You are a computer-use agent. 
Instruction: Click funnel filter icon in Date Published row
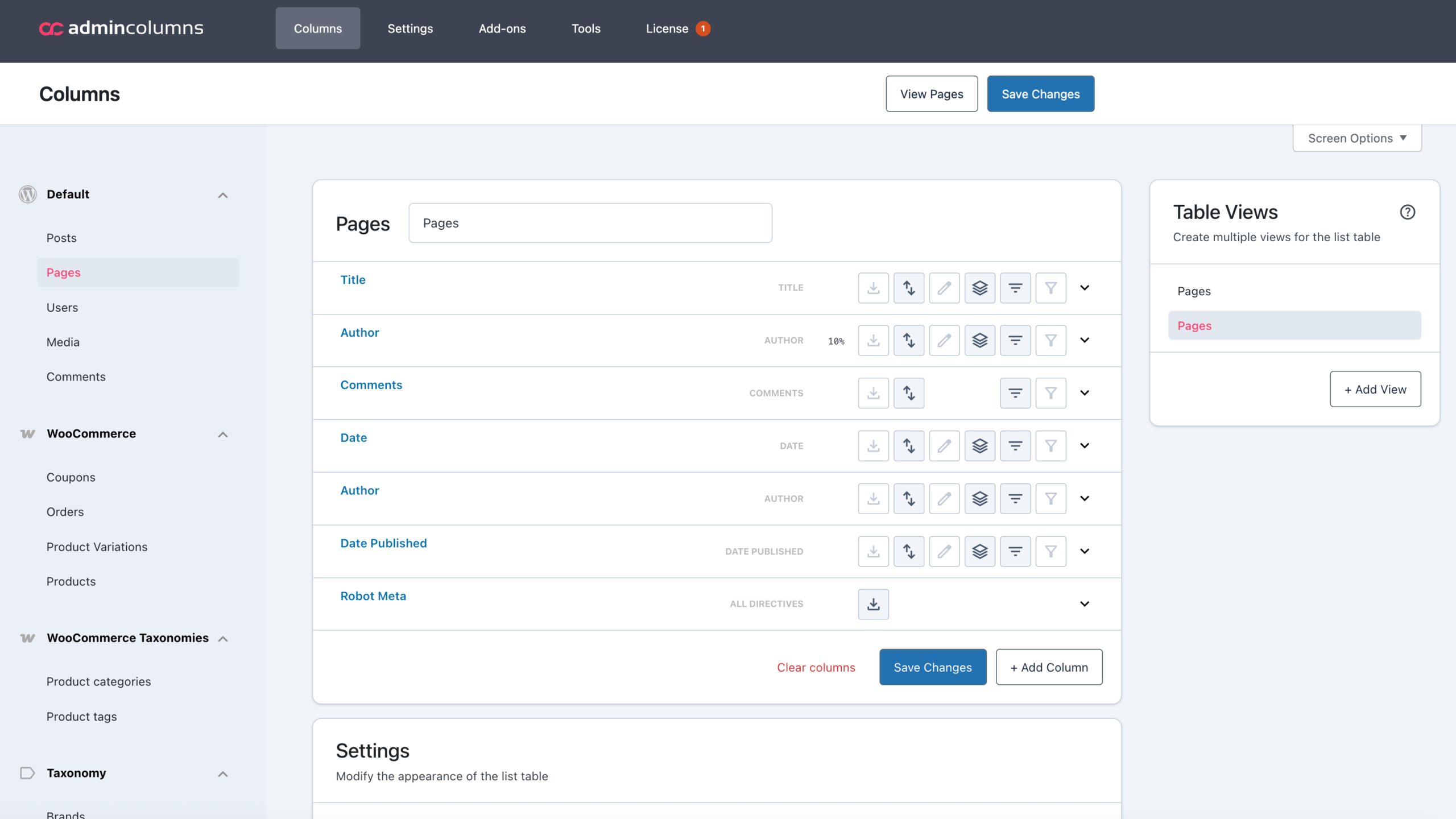point(1050,551)
